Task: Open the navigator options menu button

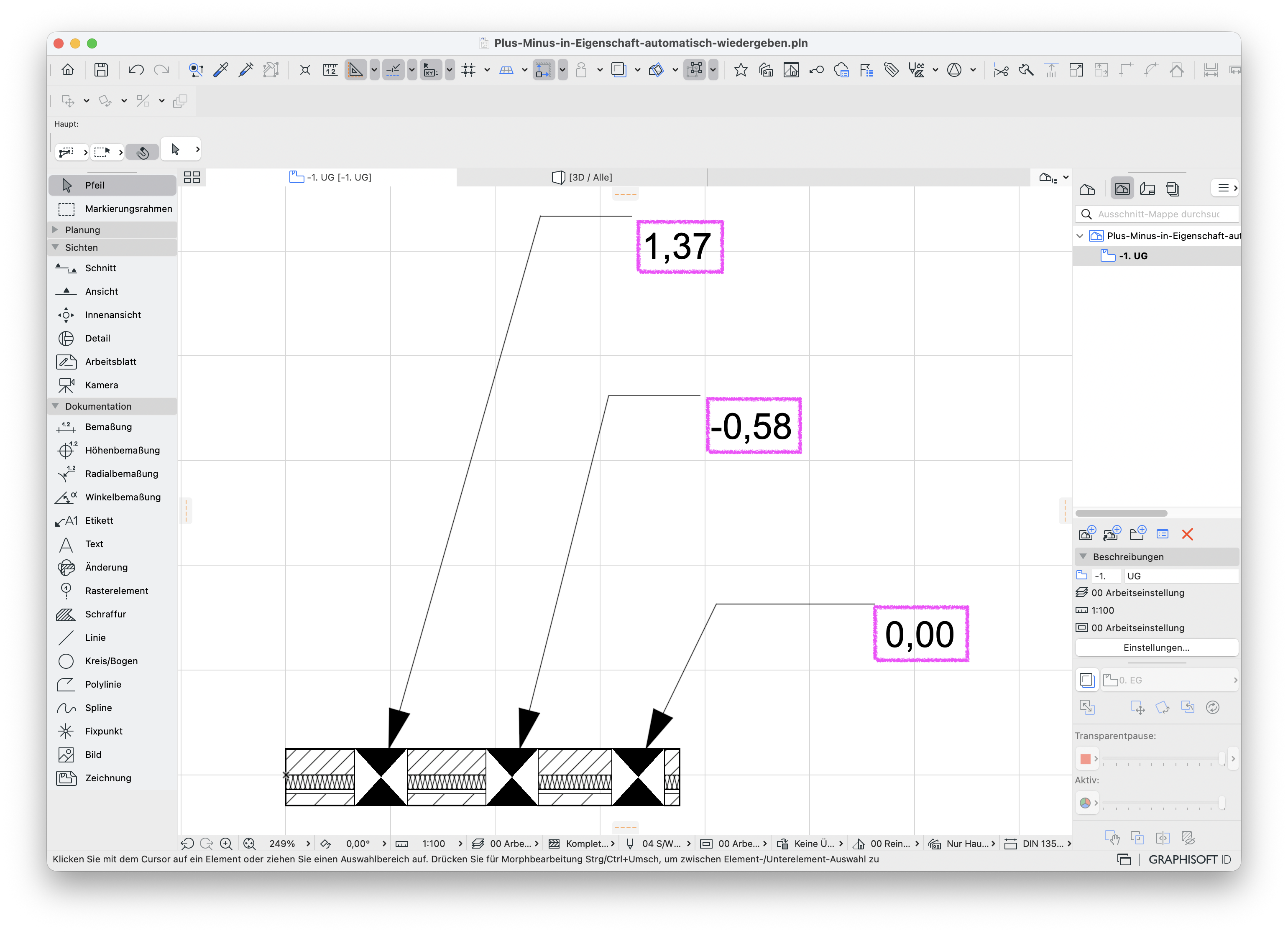Action: pos(1226,188)
